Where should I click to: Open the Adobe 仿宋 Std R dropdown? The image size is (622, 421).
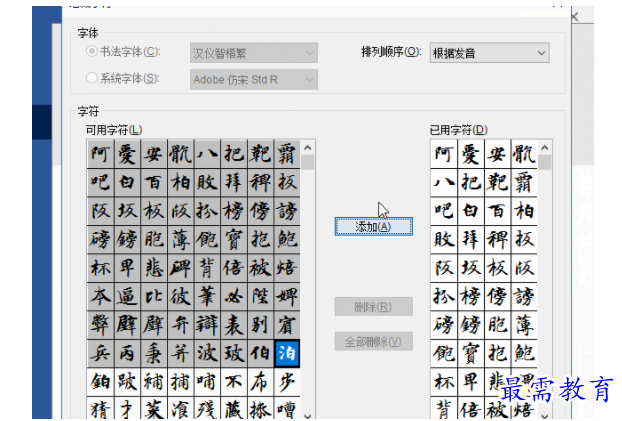(254, 79)
